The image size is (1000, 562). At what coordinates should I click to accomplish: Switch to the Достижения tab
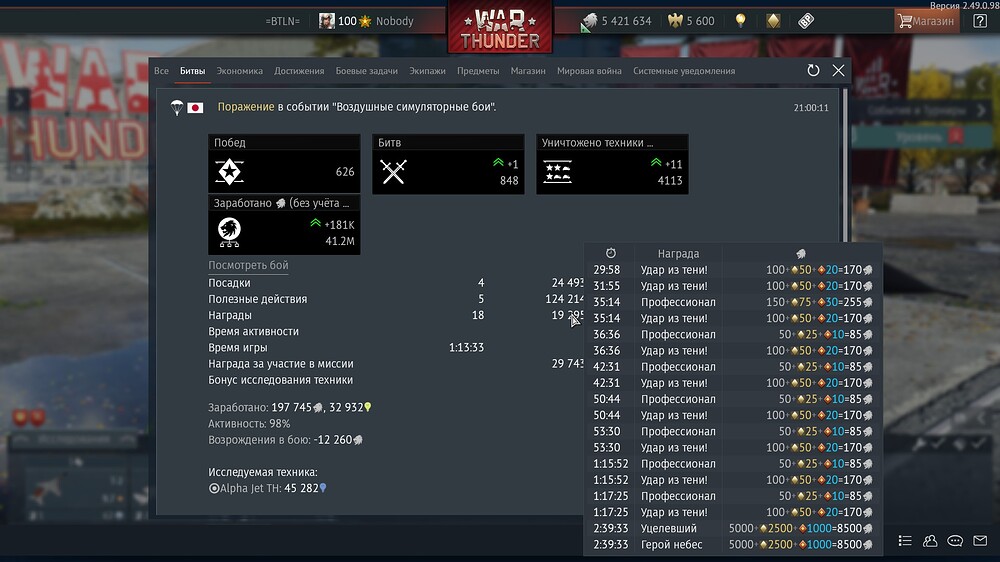coord(299,71)
